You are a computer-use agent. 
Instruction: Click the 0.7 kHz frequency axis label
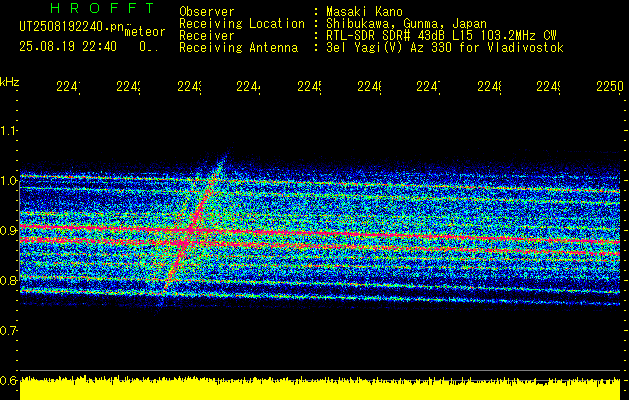(x=9, y=331)
